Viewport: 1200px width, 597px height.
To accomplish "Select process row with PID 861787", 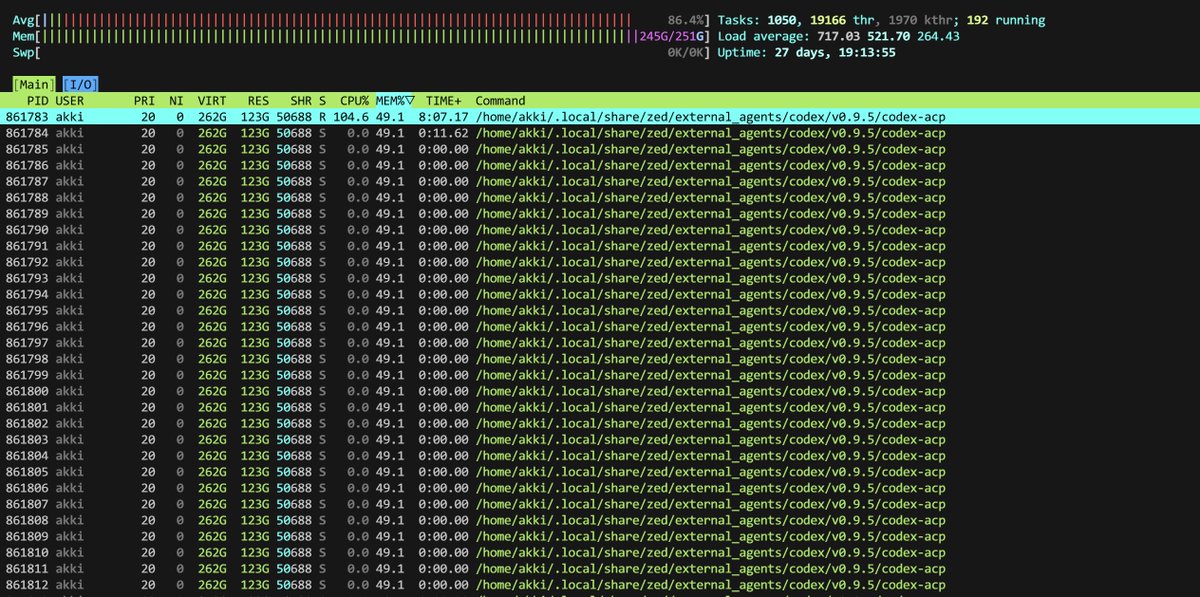I will click(600, 181).
